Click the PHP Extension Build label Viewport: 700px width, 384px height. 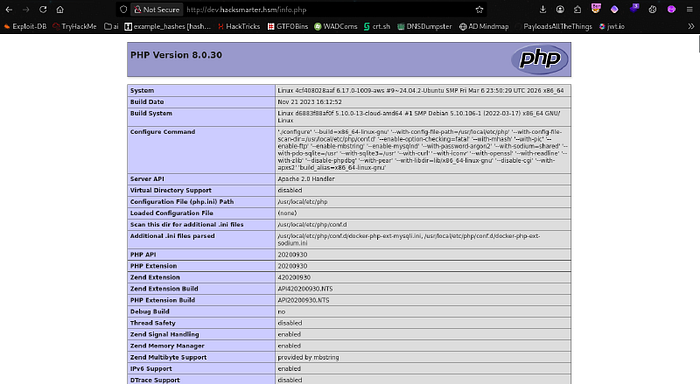tap(162, 300)
